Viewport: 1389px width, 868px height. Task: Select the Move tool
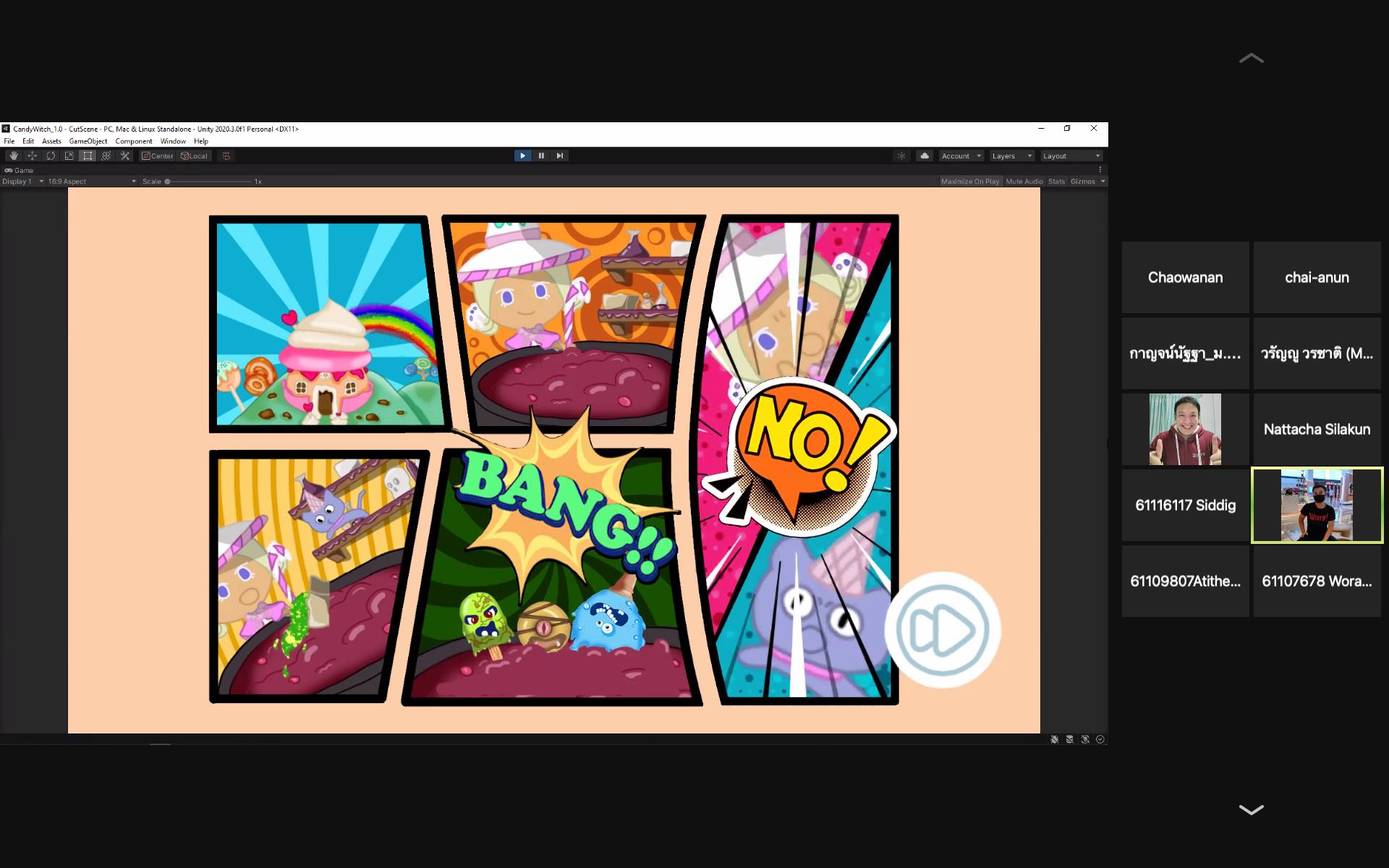tap(32, 156)
